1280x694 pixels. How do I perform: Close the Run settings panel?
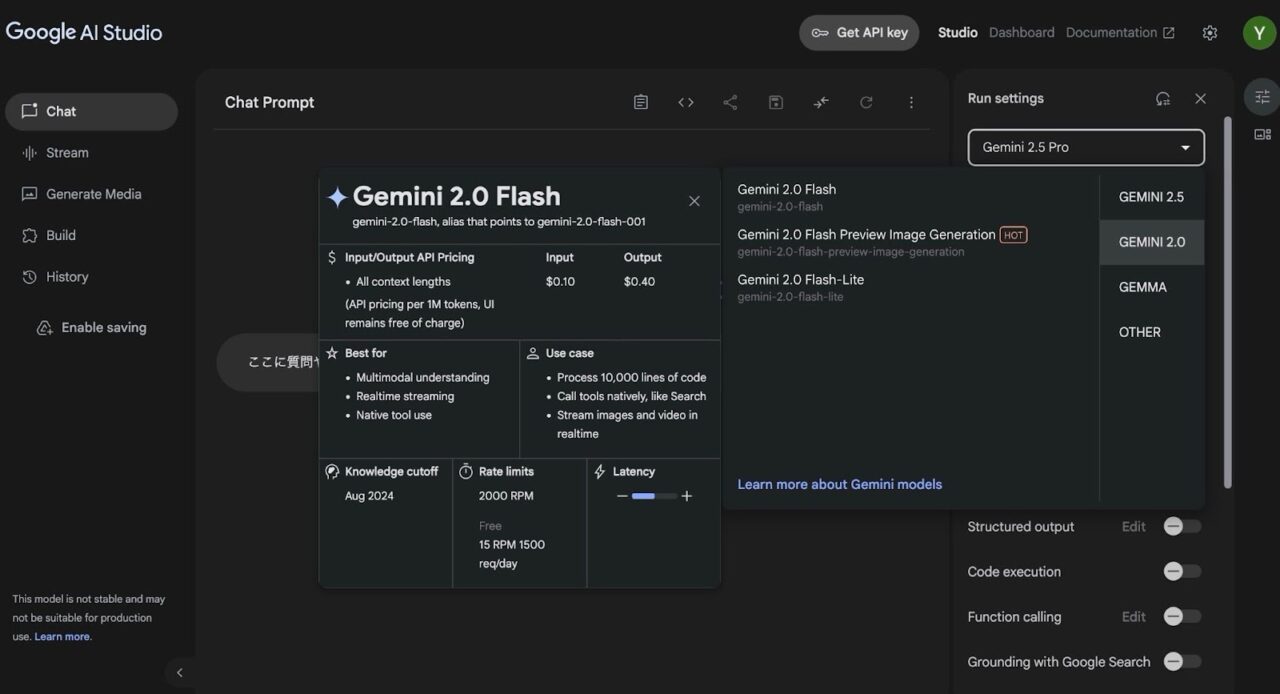[x=1200, y=98]
